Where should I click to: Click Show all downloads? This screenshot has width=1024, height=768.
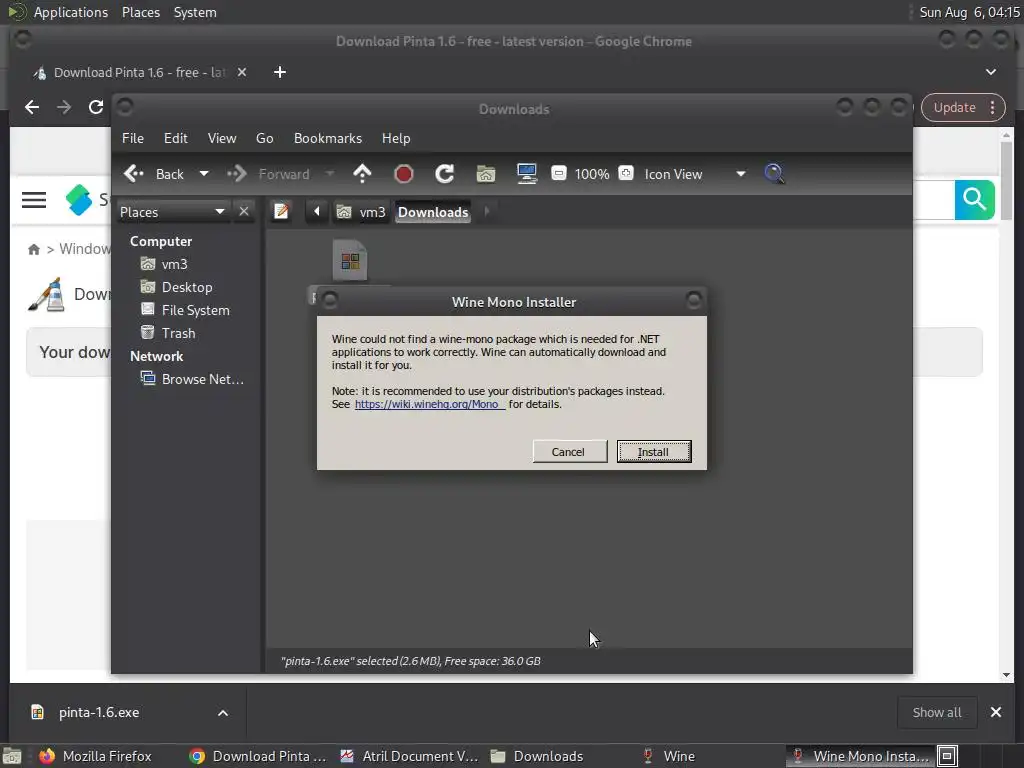[936, 712]
